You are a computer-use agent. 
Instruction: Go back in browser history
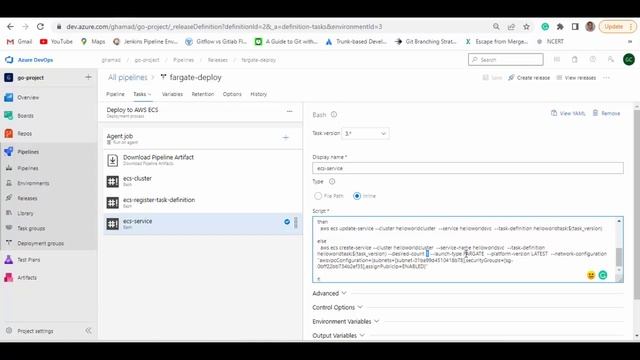coord(10,27)
